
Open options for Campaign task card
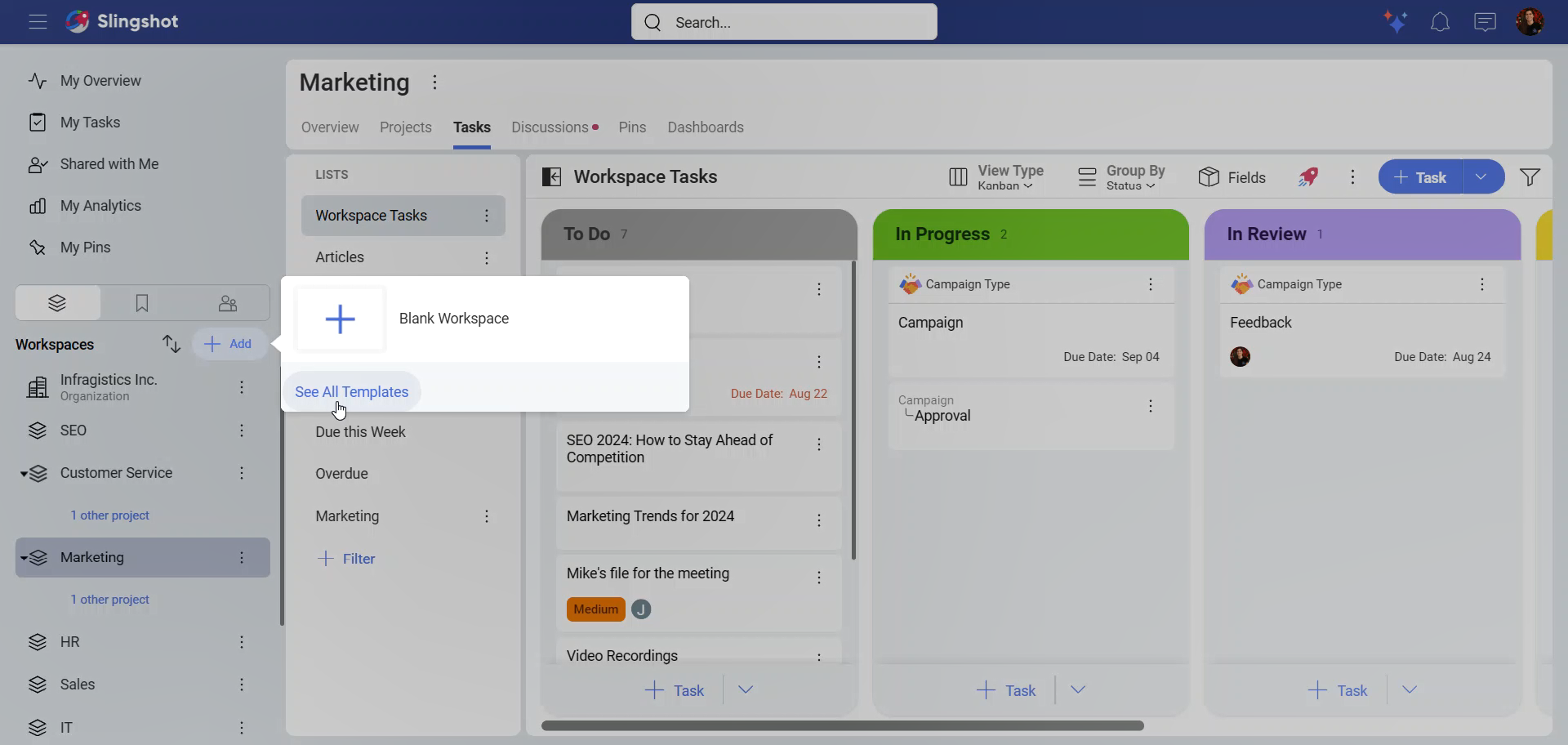coord(1151,284)
